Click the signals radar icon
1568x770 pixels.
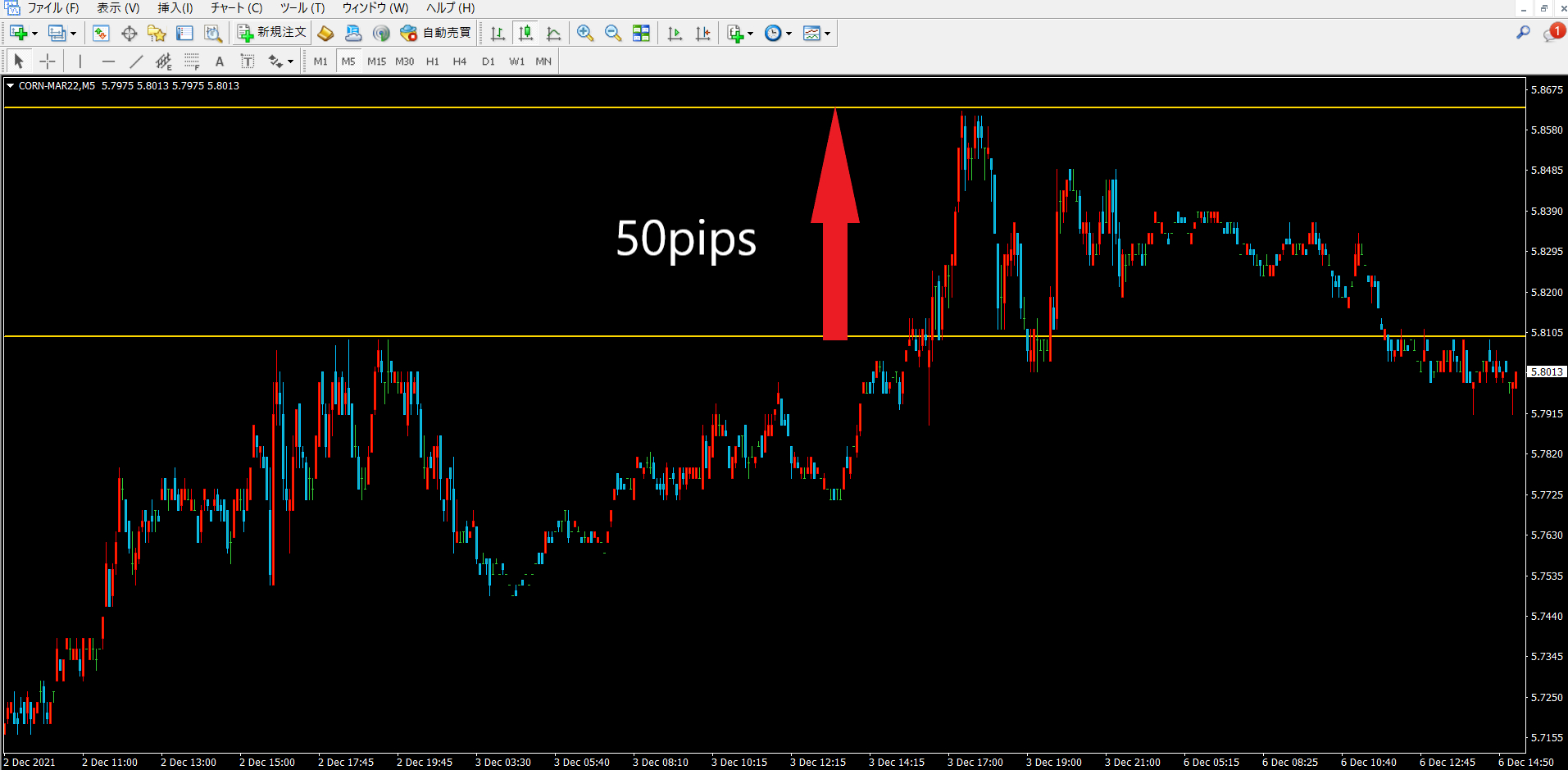tap(381, 33)
